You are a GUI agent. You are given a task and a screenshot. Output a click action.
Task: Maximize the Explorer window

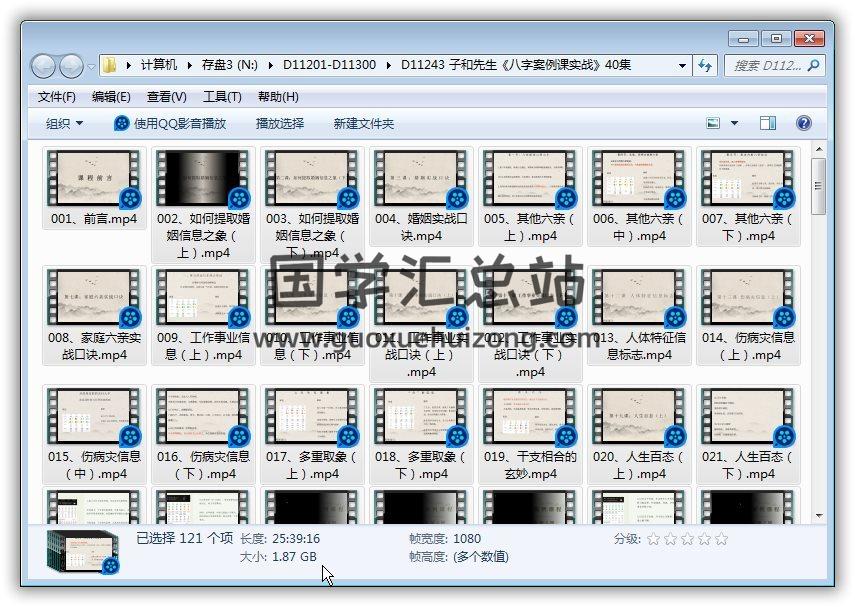[x=776, y=39]
